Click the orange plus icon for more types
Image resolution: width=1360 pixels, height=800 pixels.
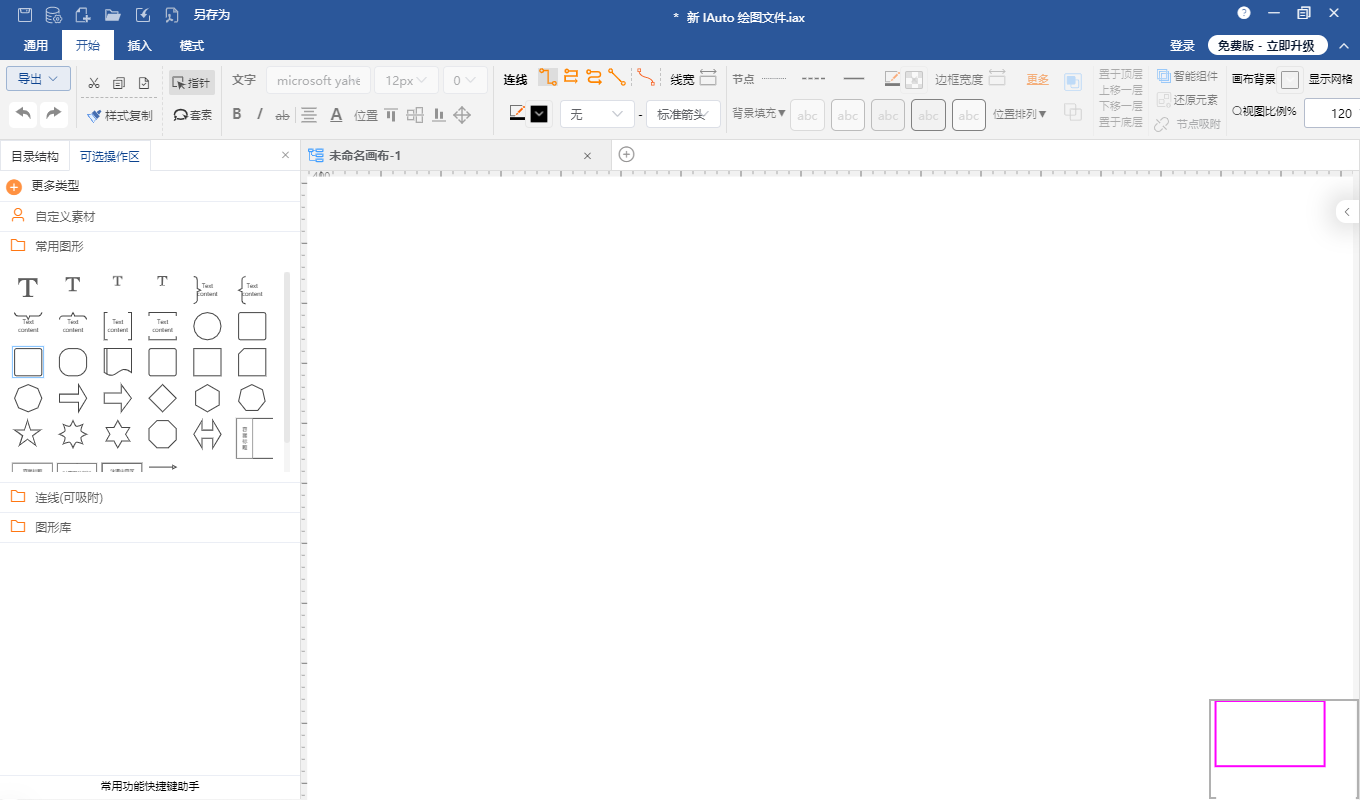pos(14,187)
